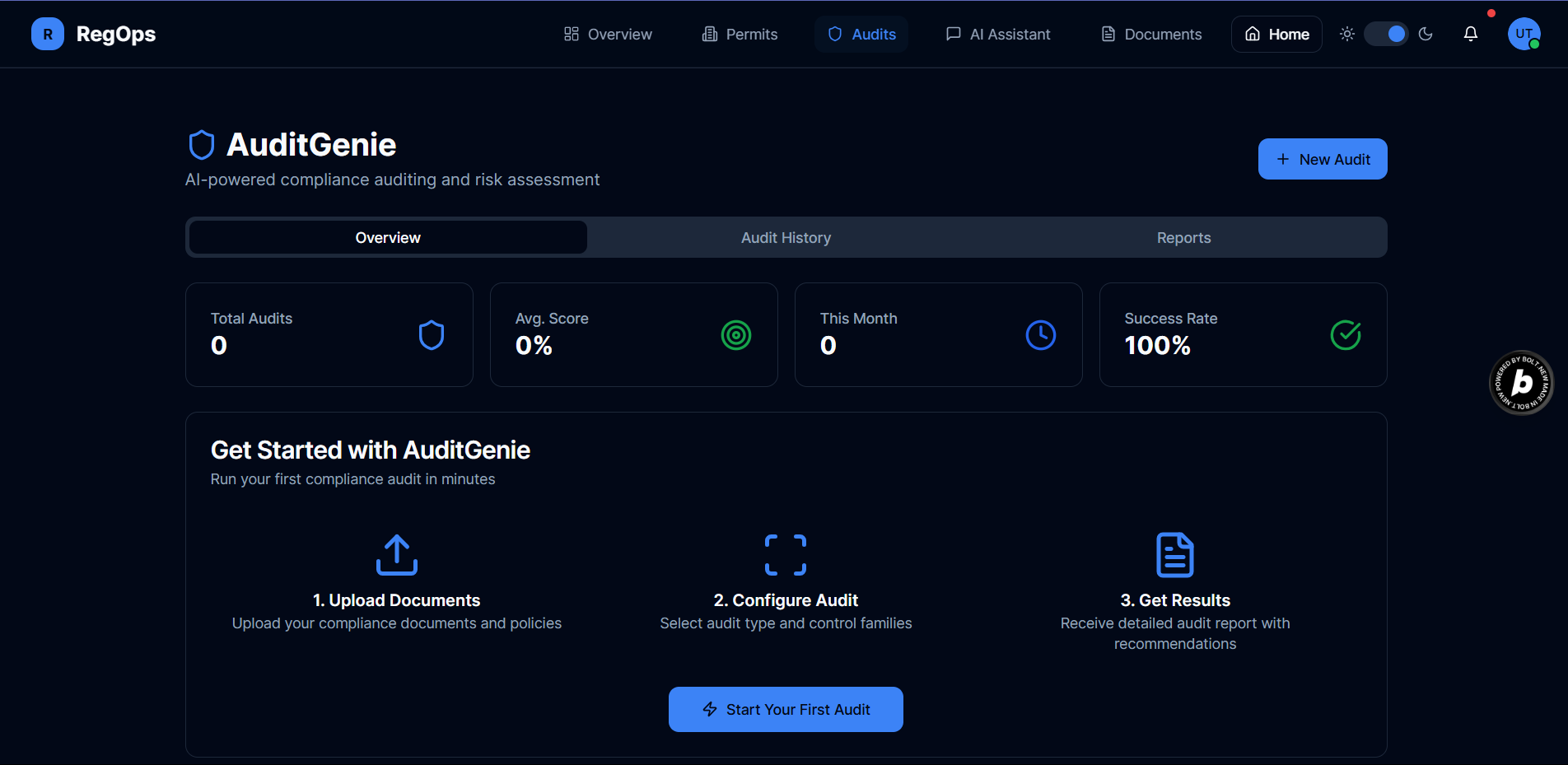Viewport: 1568px width, 765px height.
Task: Click the moon icon for dark mode
Action: click(1426, 34)
